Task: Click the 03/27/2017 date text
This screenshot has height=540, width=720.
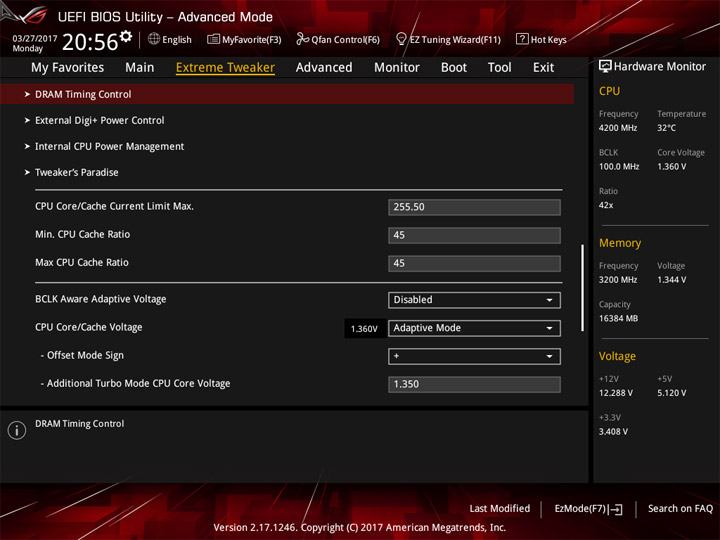Action: (34, 39)
